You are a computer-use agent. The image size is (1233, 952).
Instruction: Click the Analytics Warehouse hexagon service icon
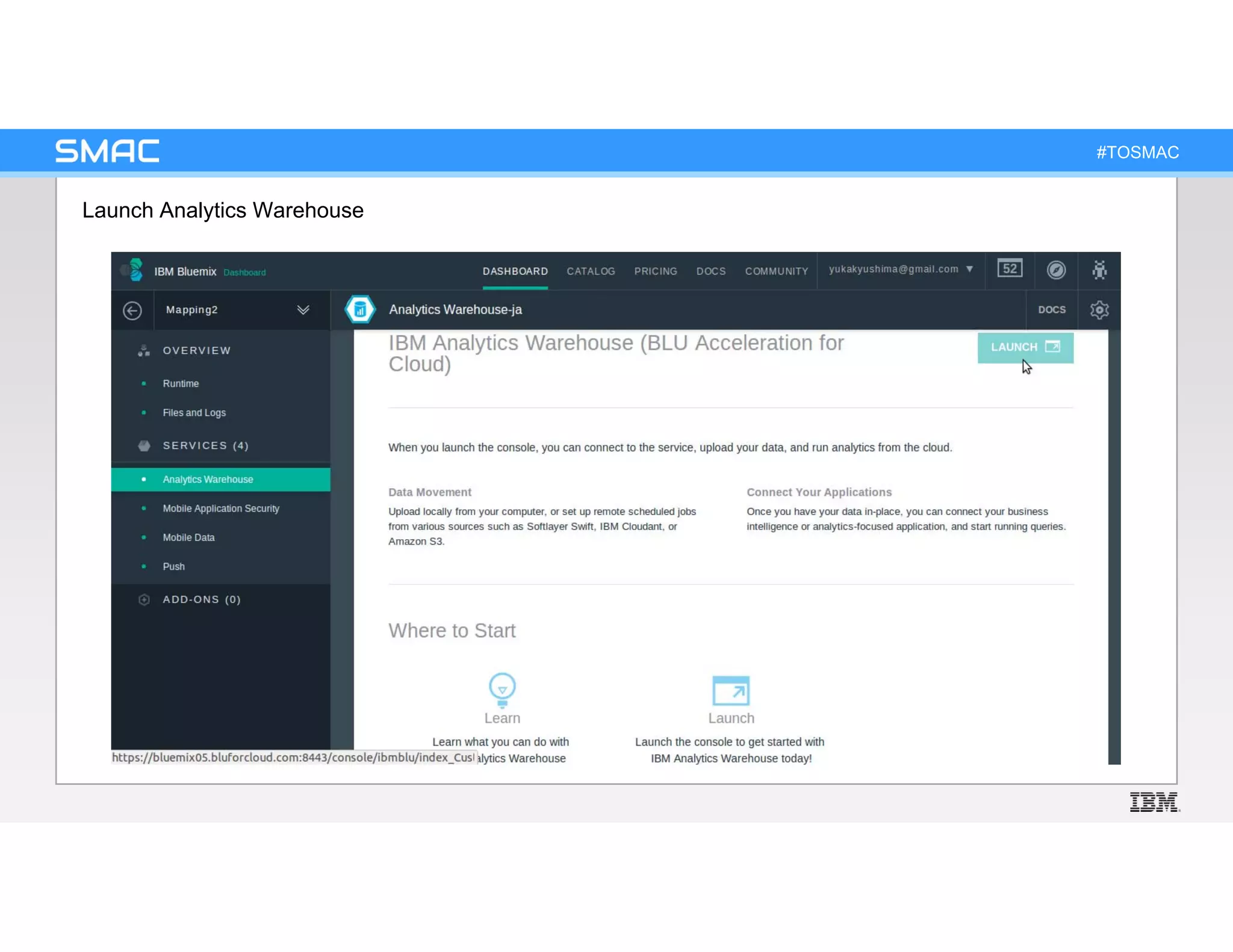(360, 309)
